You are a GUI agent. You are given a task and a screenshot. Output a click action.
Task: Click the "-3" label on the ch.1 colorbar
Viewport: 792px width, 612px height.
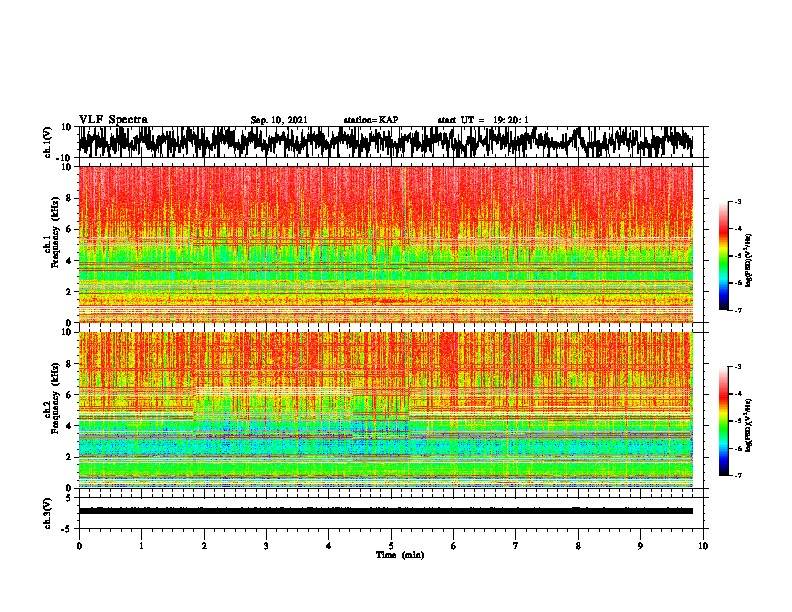(x=737, y=201)
